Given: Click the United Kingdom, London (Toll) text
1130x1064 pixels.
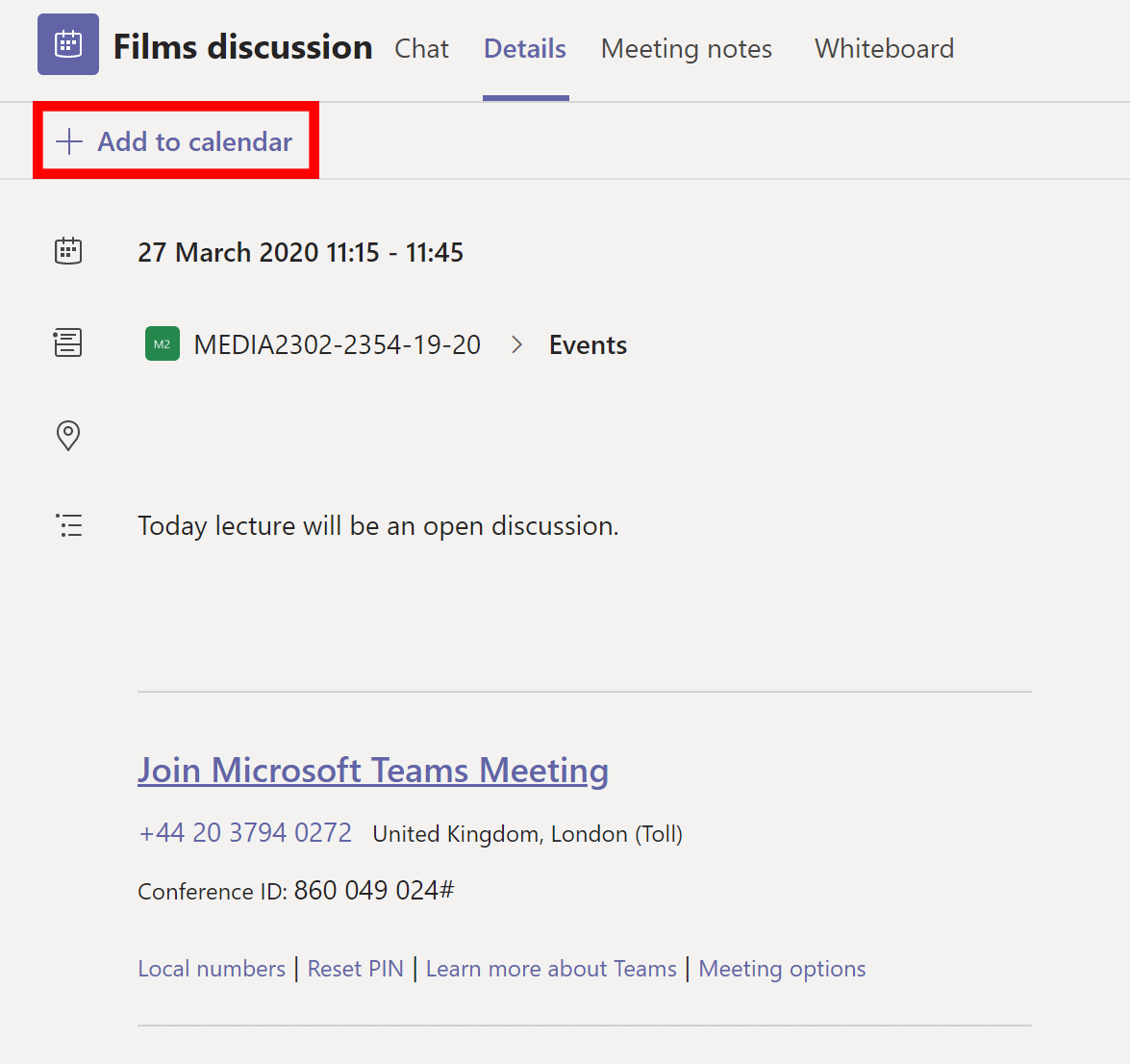Looking at the screenshot, I should [x=528, y=834].
